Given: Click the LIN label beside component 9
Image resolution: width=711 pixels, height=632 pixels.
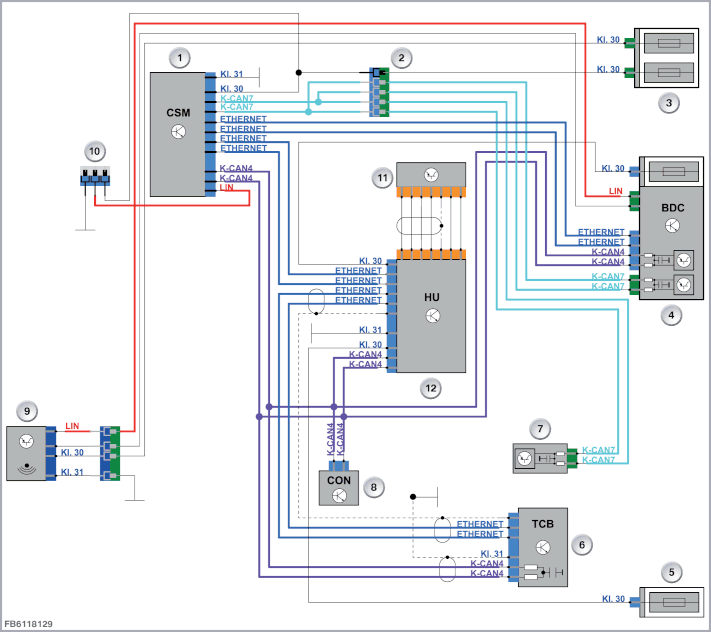Looking at the screenshot, I should click(x=72, y=426).
